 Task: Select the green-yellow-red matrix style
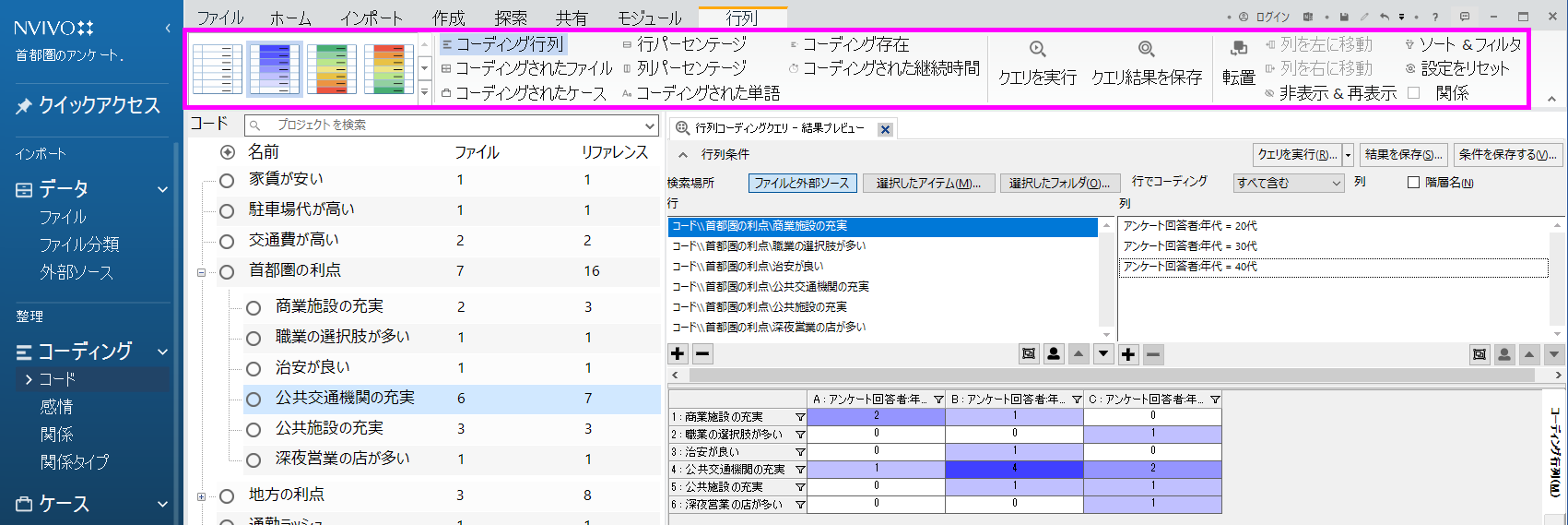pos(332,68)
